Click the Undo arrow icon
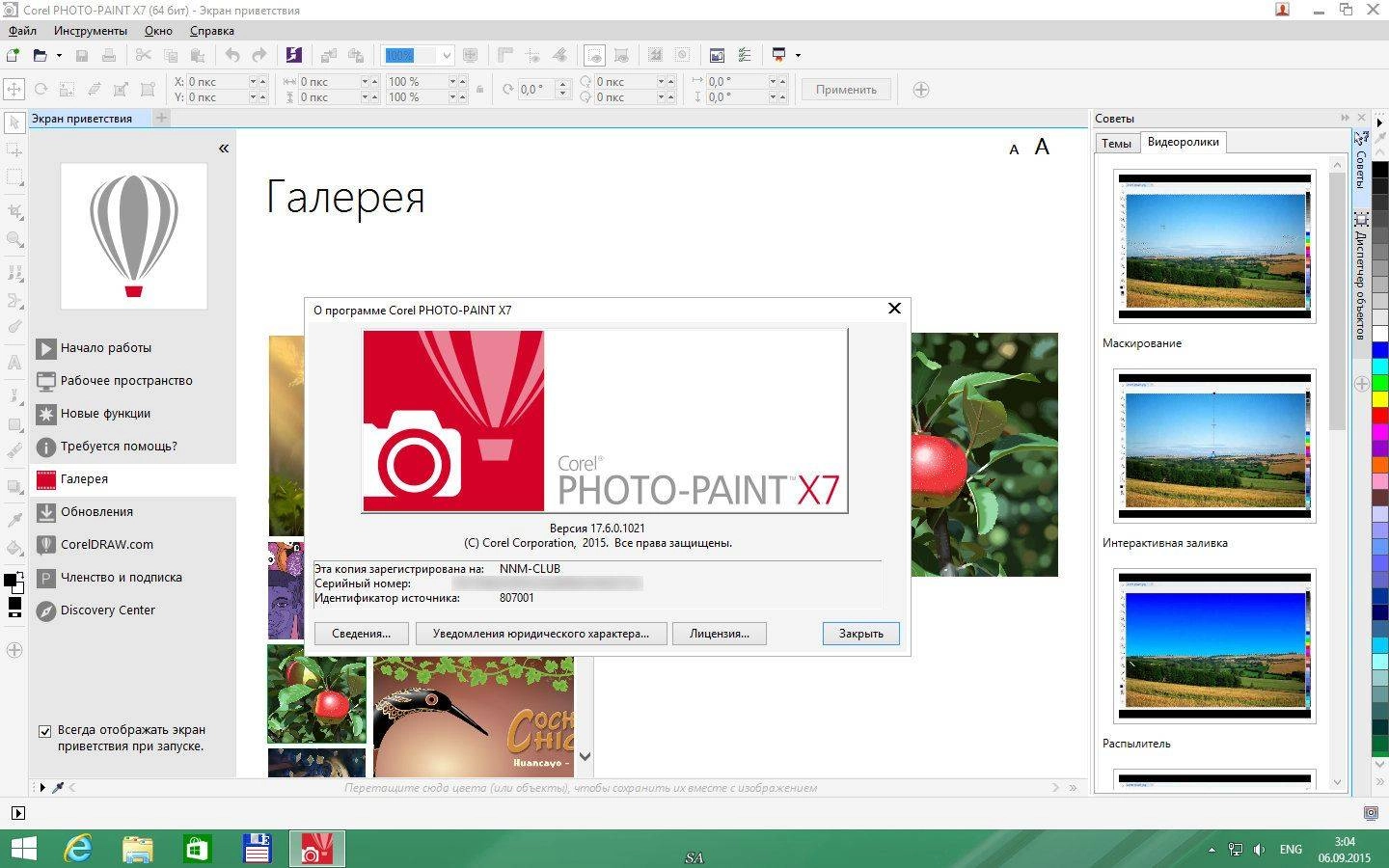Viewport: 1389px width, 868px height. point(232,55)
